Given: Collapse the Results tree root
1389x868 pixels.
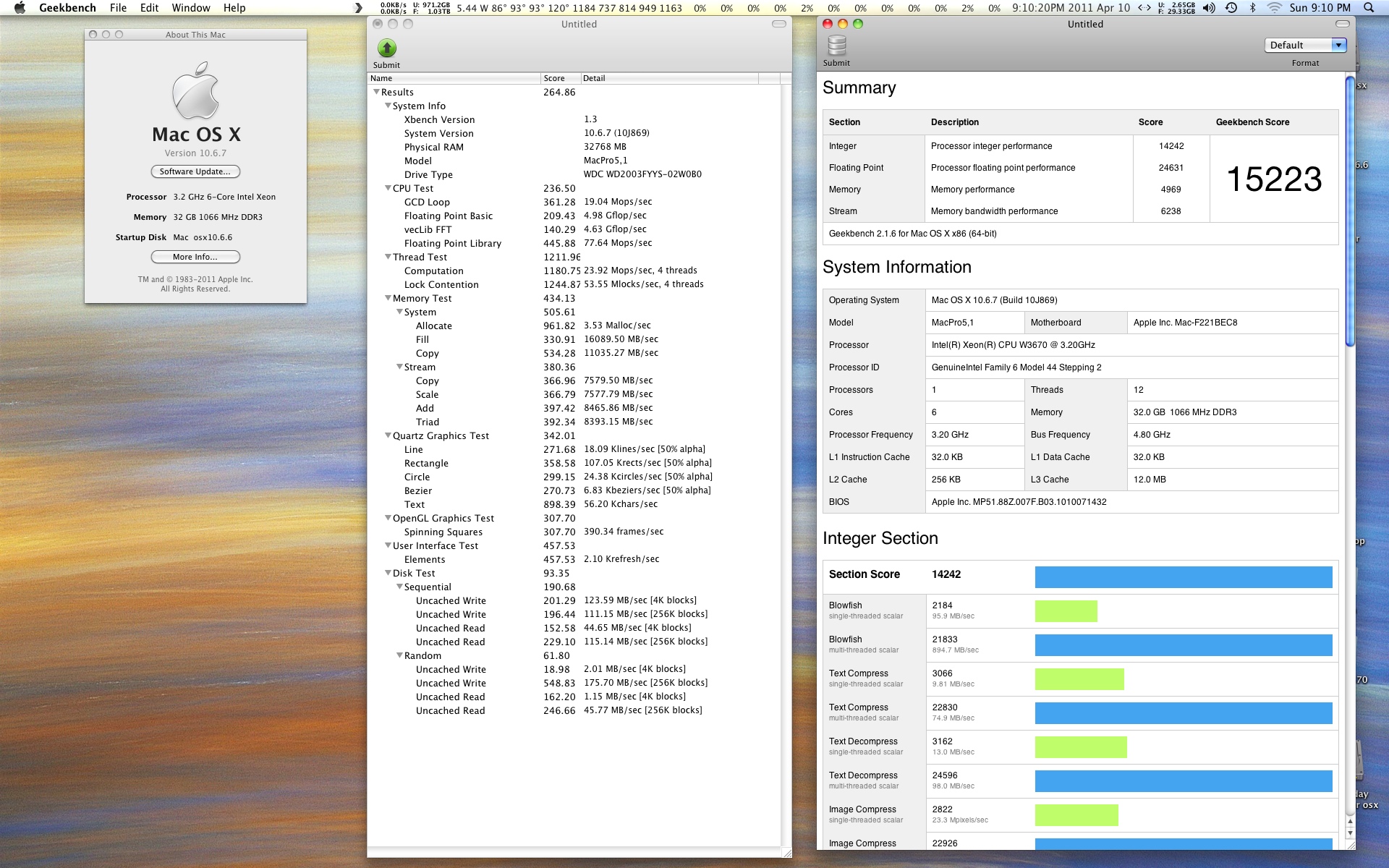Looking at the screenshot, I should click(x=376, y=92).
